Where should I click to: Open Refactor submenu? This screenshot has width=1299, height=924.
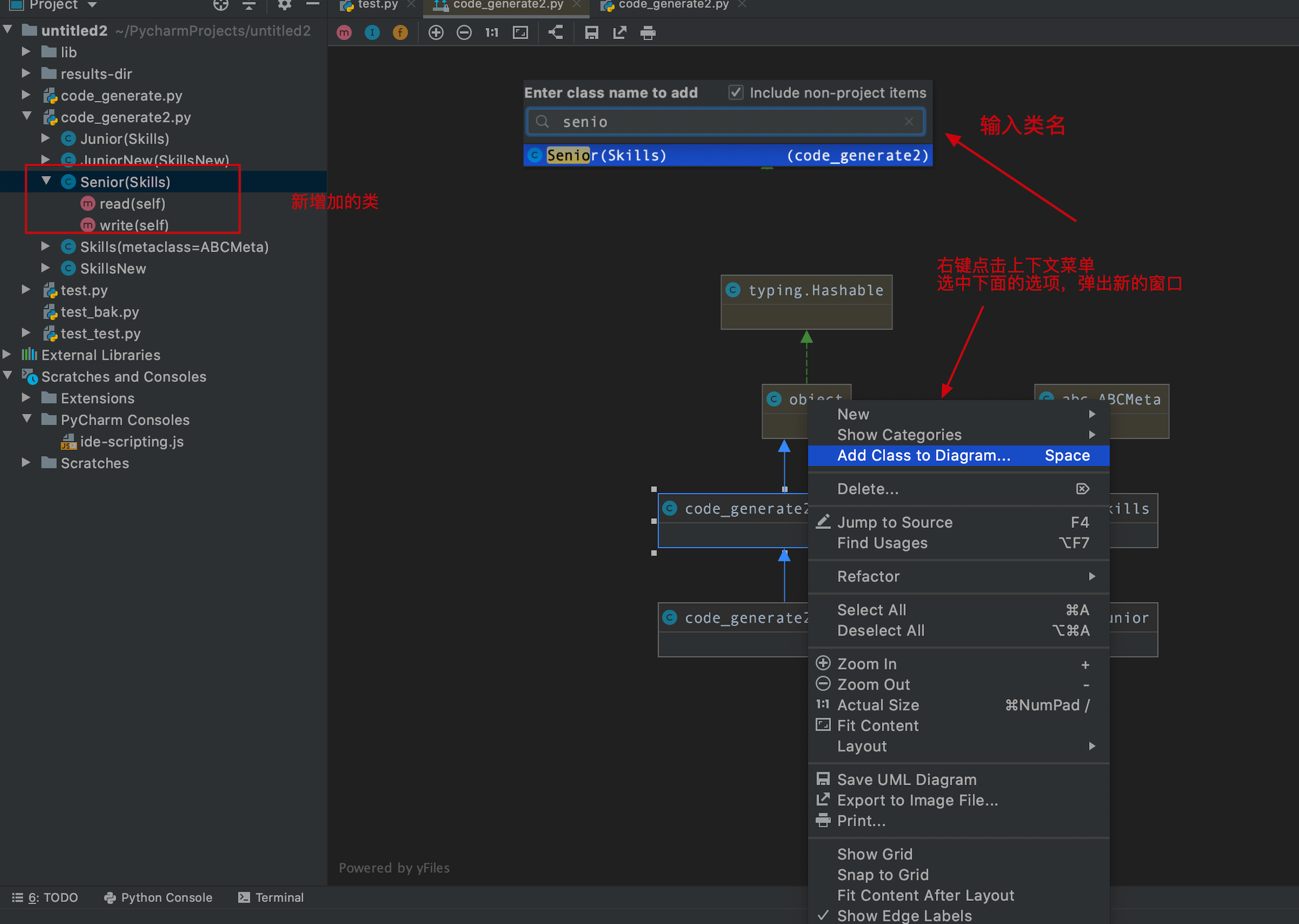coord(959,576)
